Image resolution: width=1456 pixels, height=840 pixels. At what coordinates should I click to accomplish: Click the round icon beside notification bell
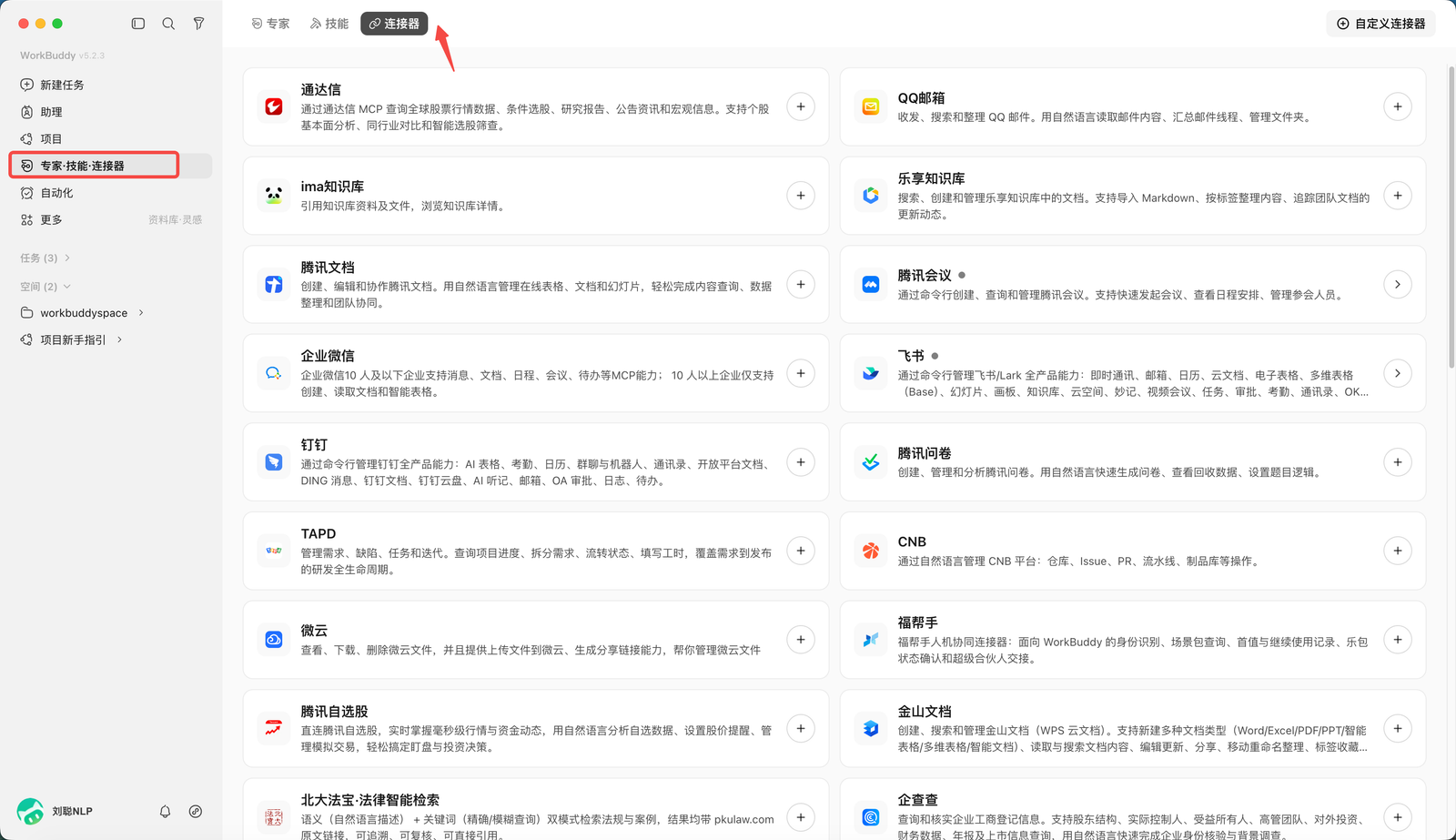196,811
